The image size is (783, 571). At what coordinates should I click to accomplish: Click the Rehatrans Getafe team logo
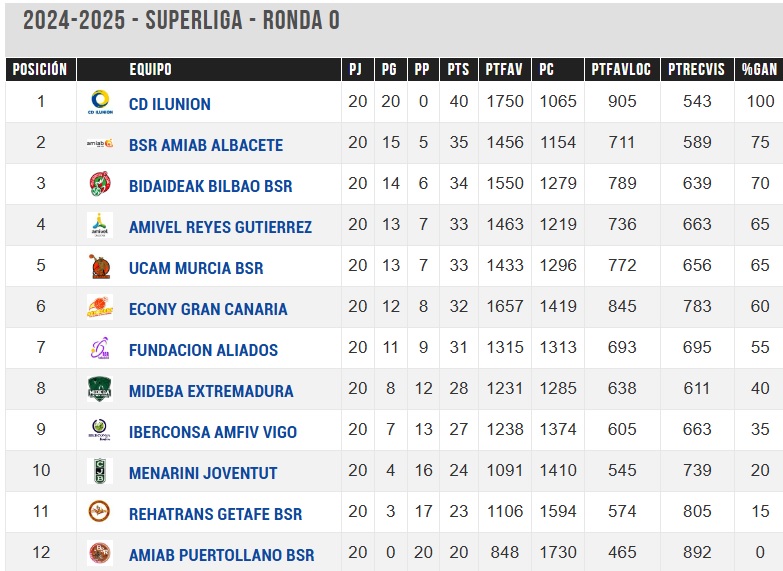tap(99, 512)
